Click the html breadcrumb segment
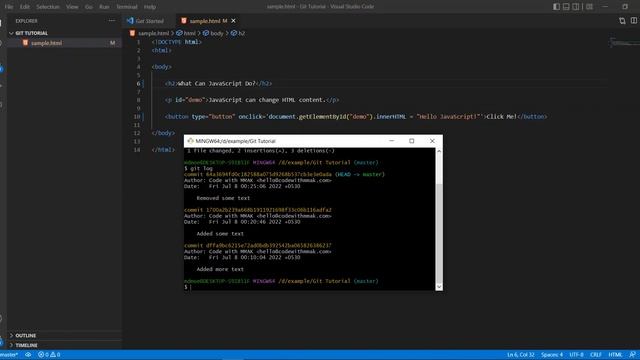 coord(186,33)
